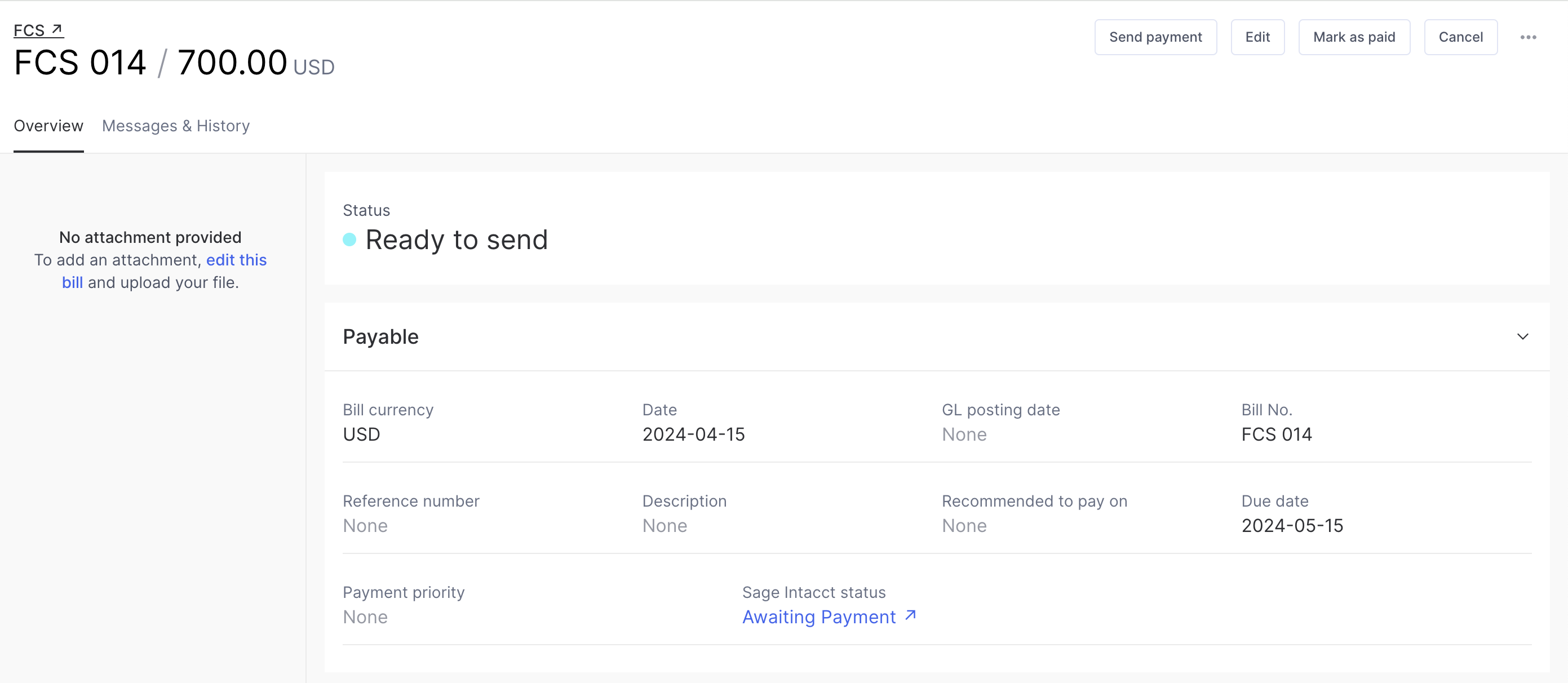Select the Due date value 2024-05-15

(x=1292, y=525)
